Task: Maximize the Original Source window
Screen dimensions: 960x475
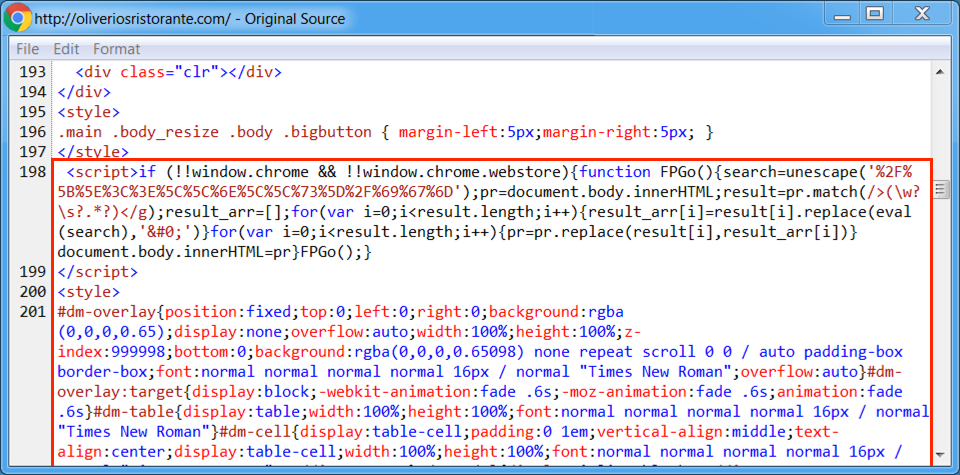Action: coord(876,14)
